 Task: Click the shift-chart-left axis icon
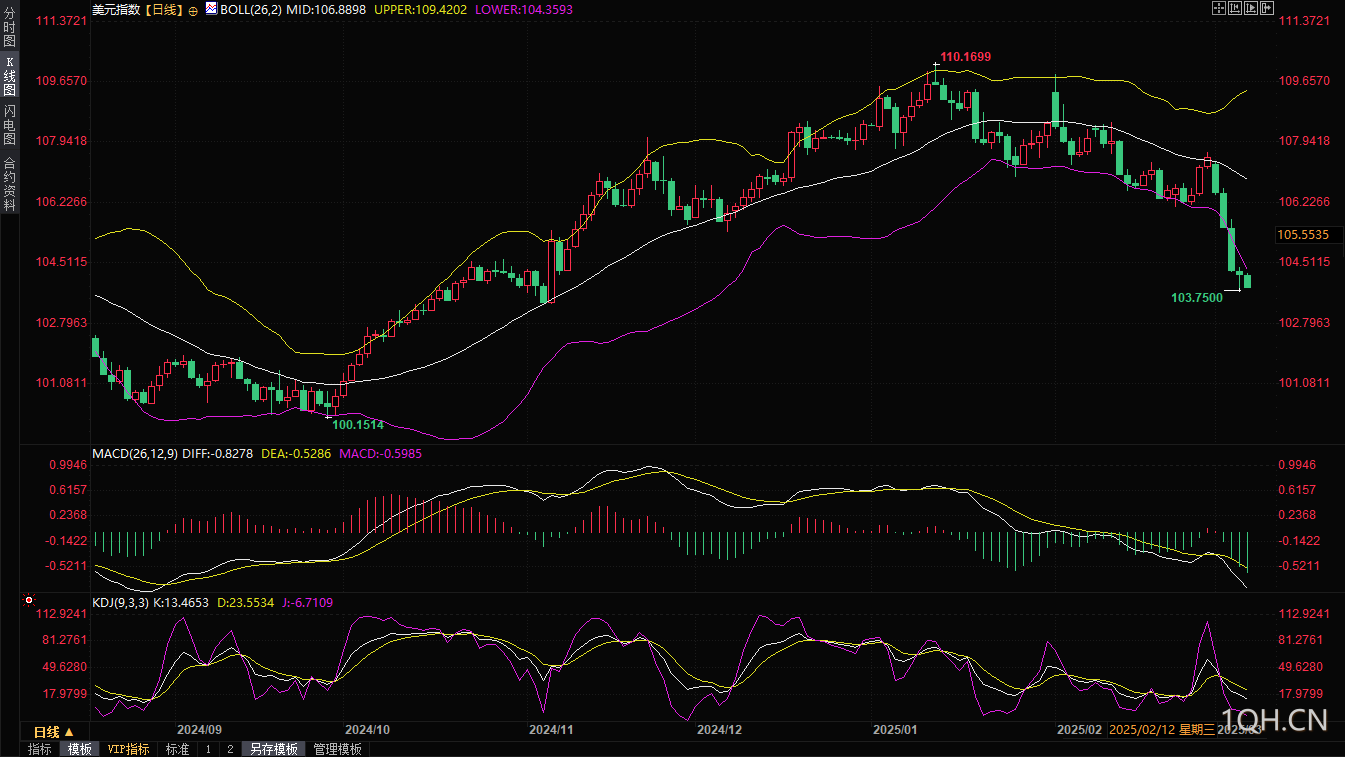[x=1235, y=8]
